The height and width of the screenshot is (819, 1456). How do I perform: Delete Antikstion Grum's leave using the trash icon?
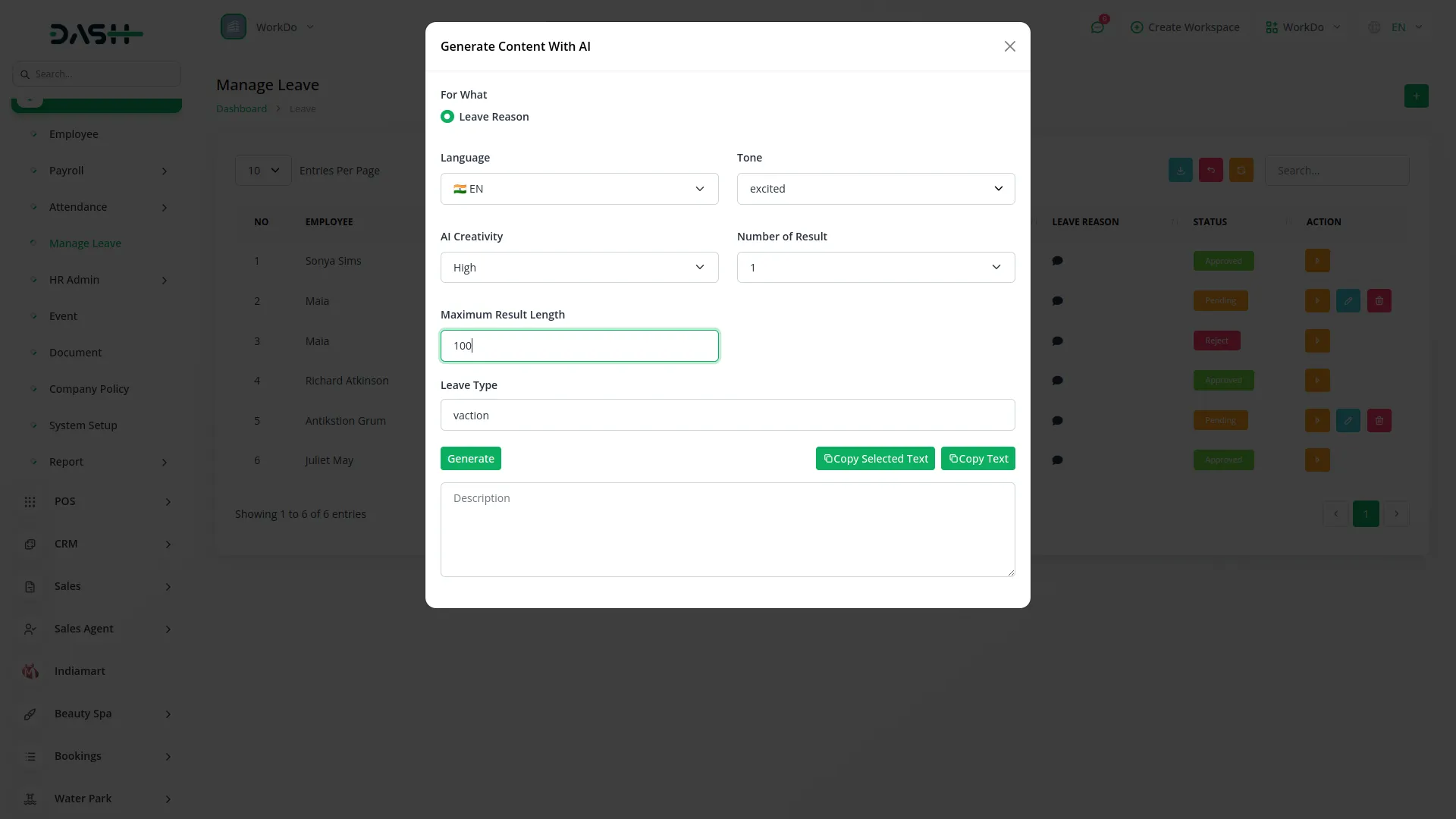(x=1379, y=420)
